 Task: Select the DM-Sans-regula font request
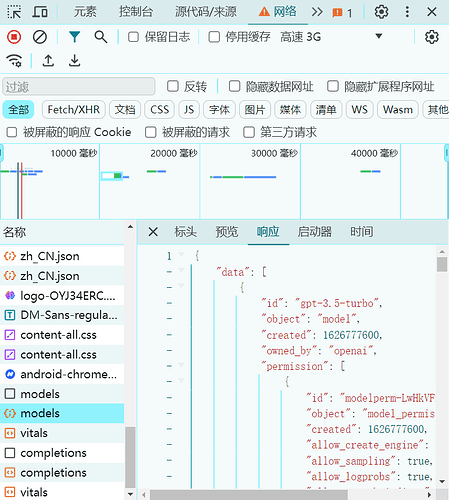(x=62, y=315)
